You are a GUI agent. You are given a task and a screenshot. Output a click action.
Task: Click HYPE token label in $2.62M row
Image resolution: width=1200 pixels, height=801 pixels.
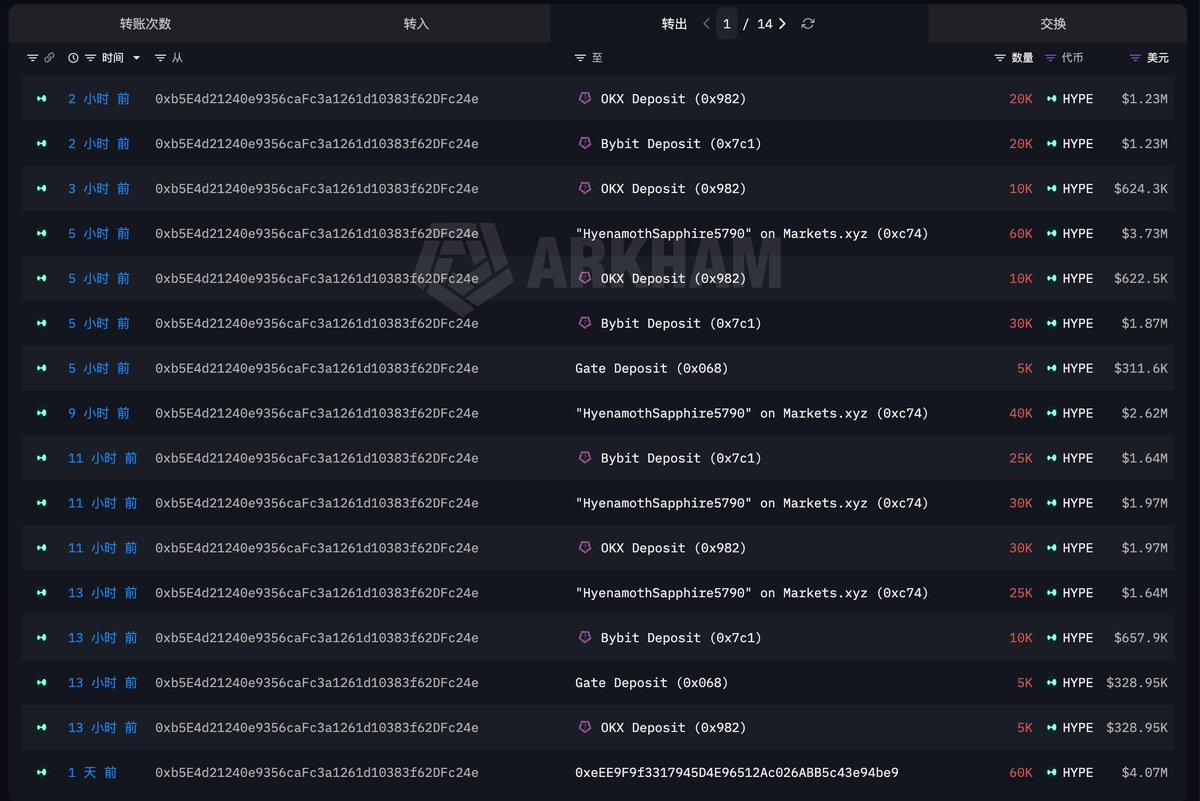point(1078,414)
